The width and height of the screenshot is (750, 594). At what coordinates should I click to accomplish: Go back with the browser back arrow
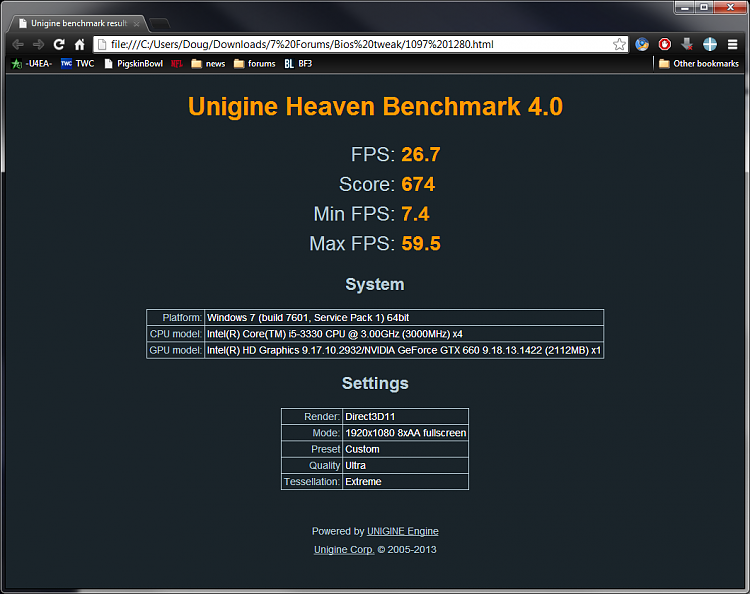tap(18, 44)
